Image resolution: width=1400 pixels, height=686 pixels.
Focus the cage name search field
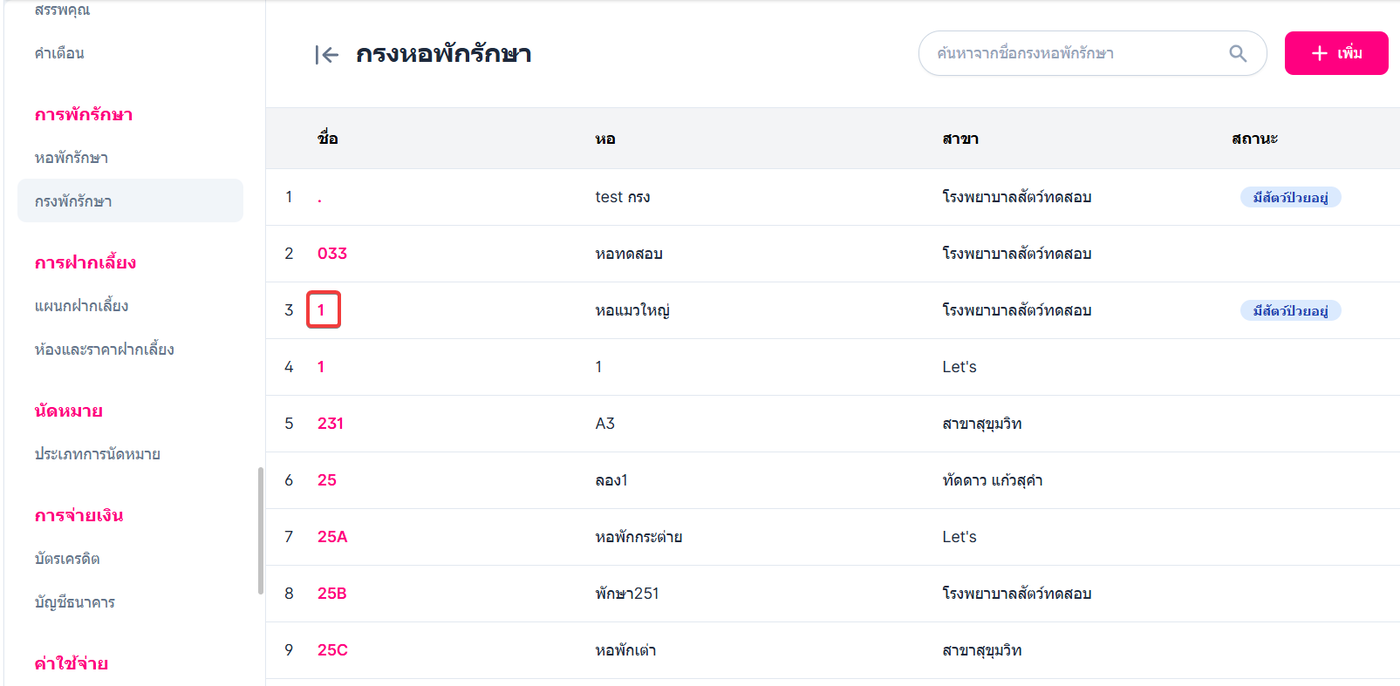click(1075, 54)
